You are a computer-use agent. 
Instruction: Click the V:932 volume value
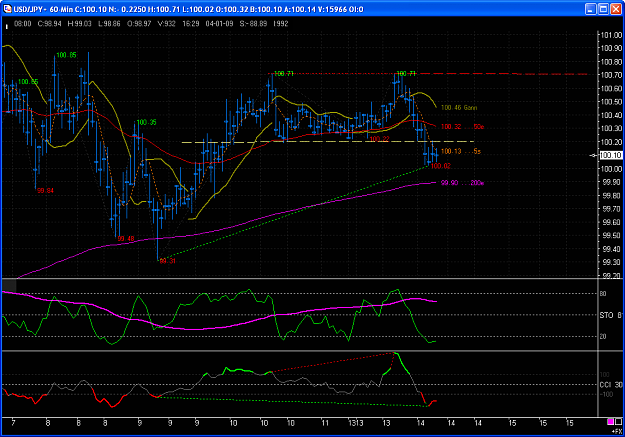pos(167,24)
